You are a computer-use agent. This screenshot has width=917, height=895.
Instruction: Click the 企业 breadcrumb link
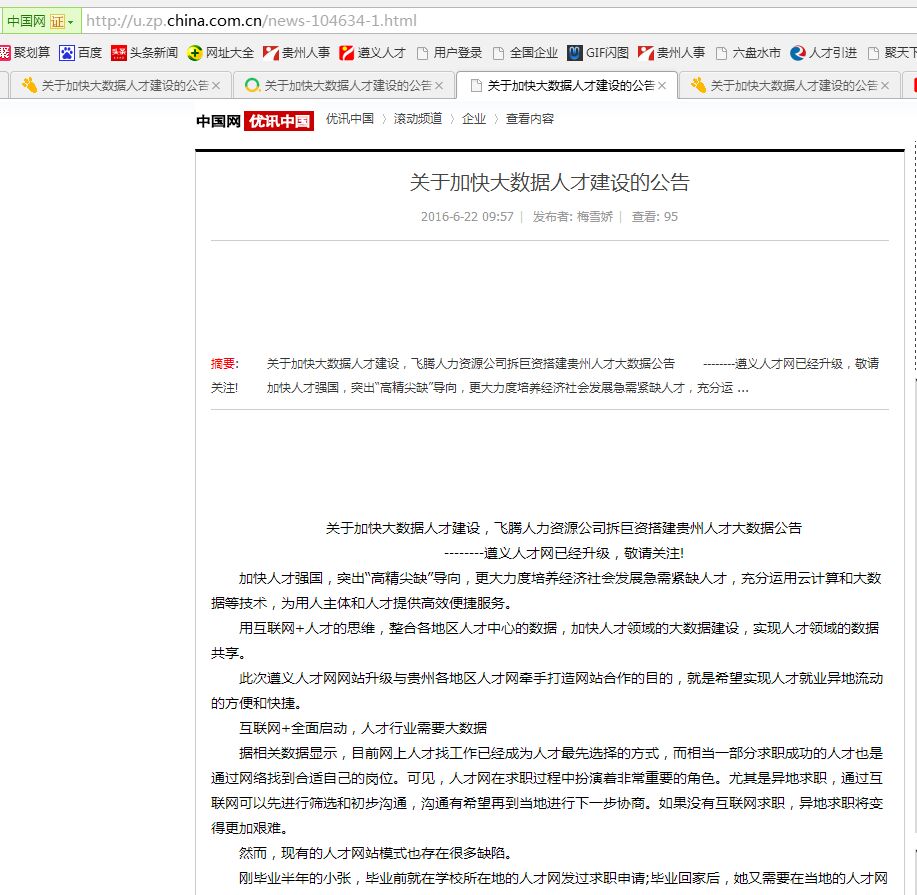[x=473, y=119]
